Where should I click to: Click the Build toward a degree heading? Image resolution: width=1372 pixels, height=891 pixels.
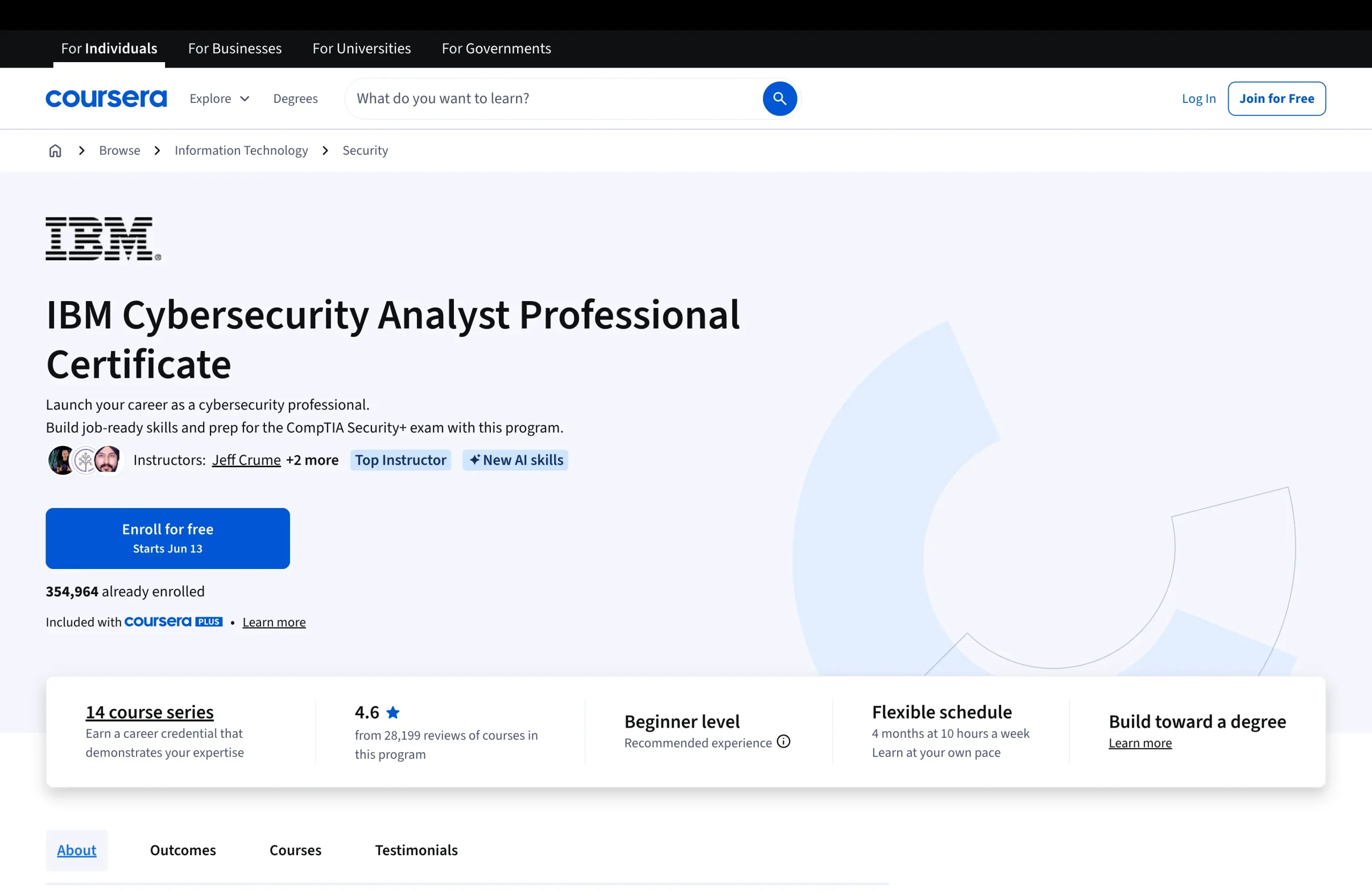tap(1197, 722)
